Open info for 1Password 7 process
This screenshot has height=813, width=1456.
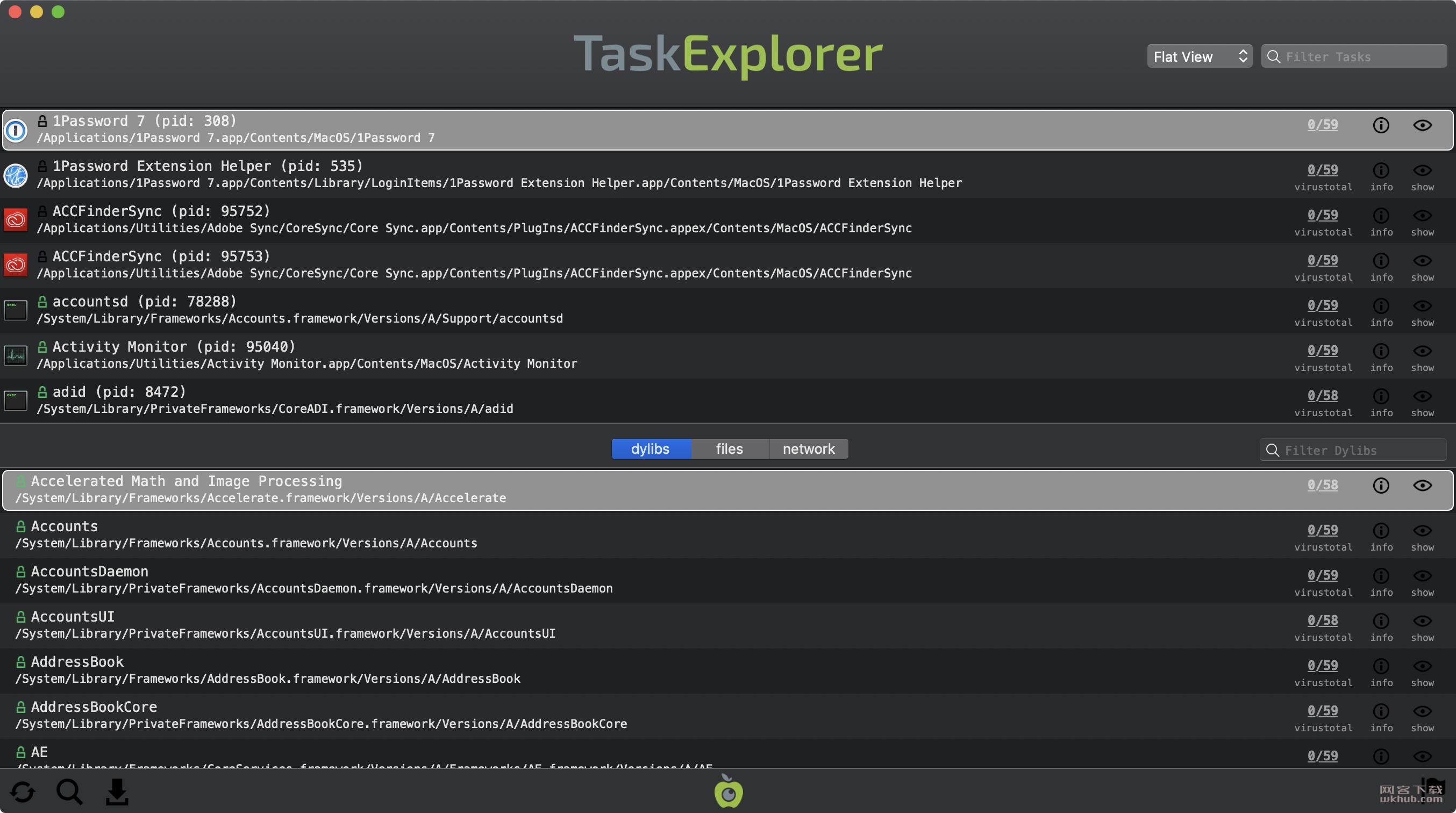(x=1381, y=125)
